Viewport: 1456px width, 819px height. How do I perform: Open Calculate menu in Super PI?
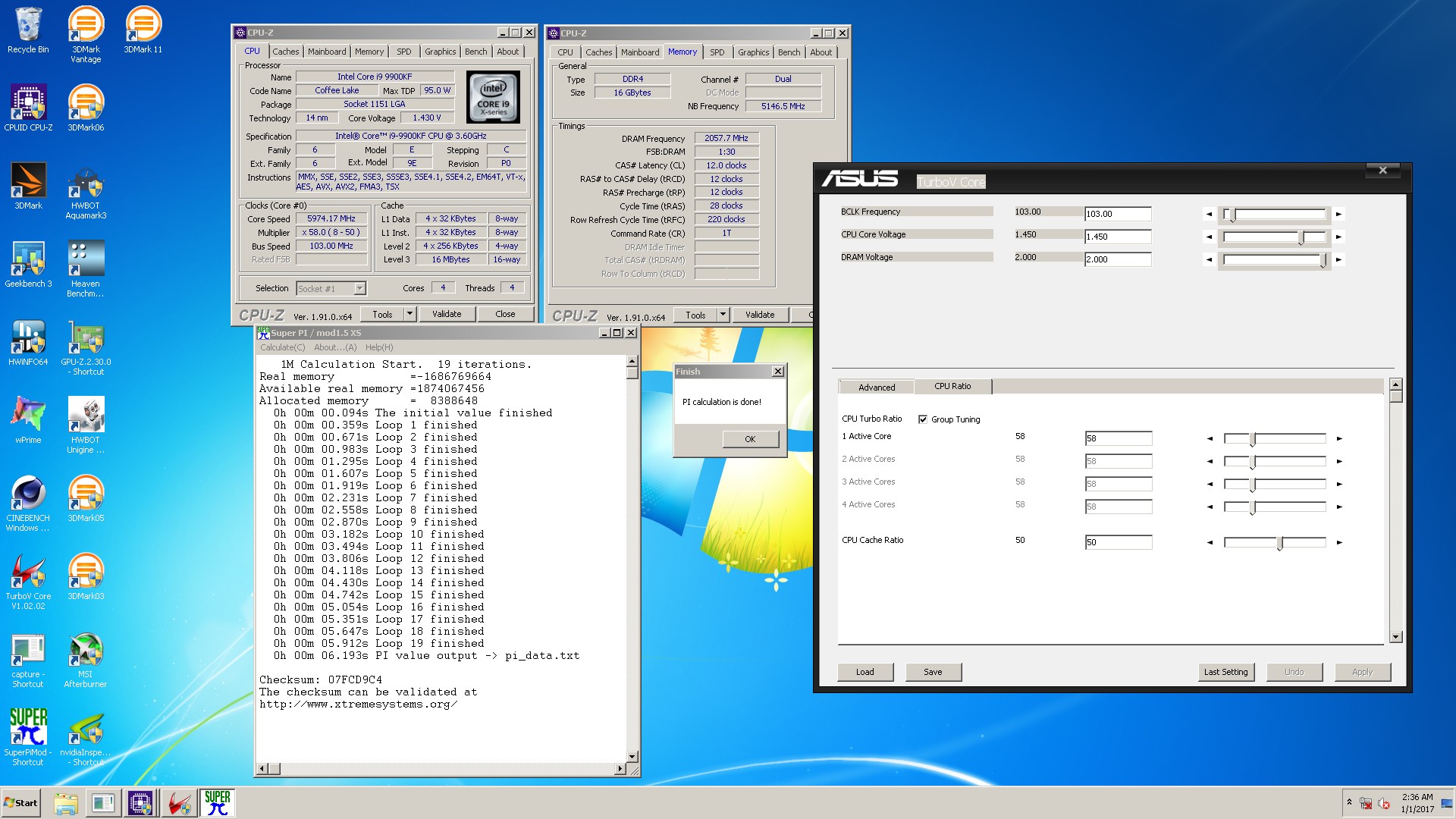283,347
